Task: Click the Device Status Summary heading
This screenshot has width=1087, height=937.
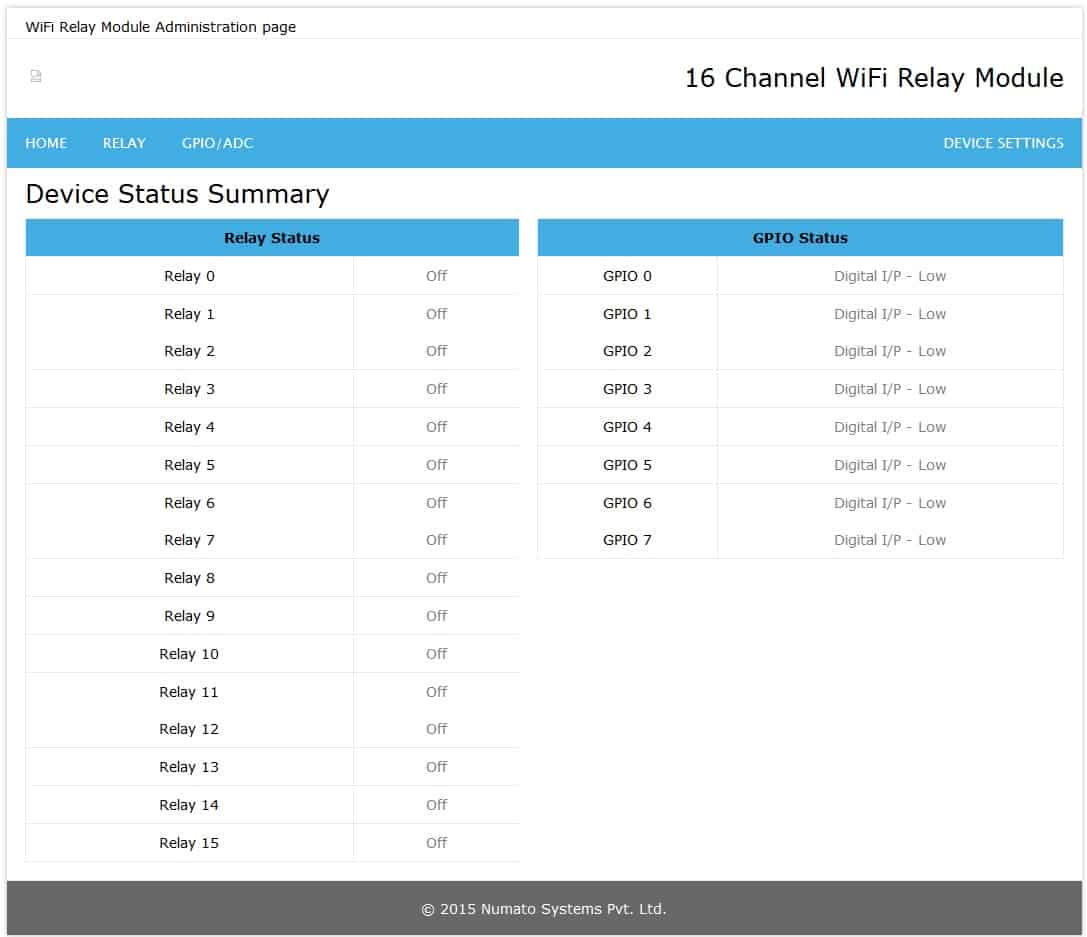Action: pyautogui.click(x=178, y=194)
